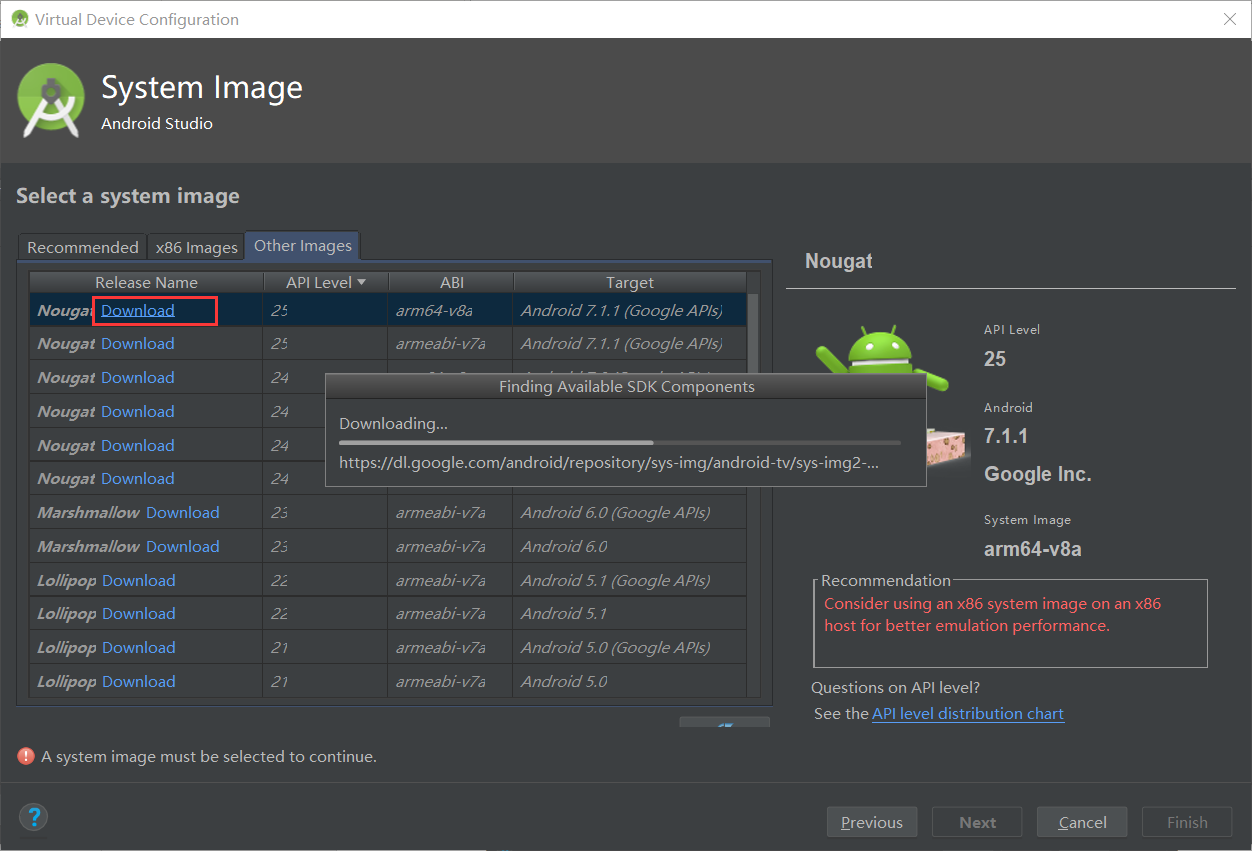Screen dimensions: 1252x851
Task: Click 'A system image must be selected' message
Action: coord(209,756)
